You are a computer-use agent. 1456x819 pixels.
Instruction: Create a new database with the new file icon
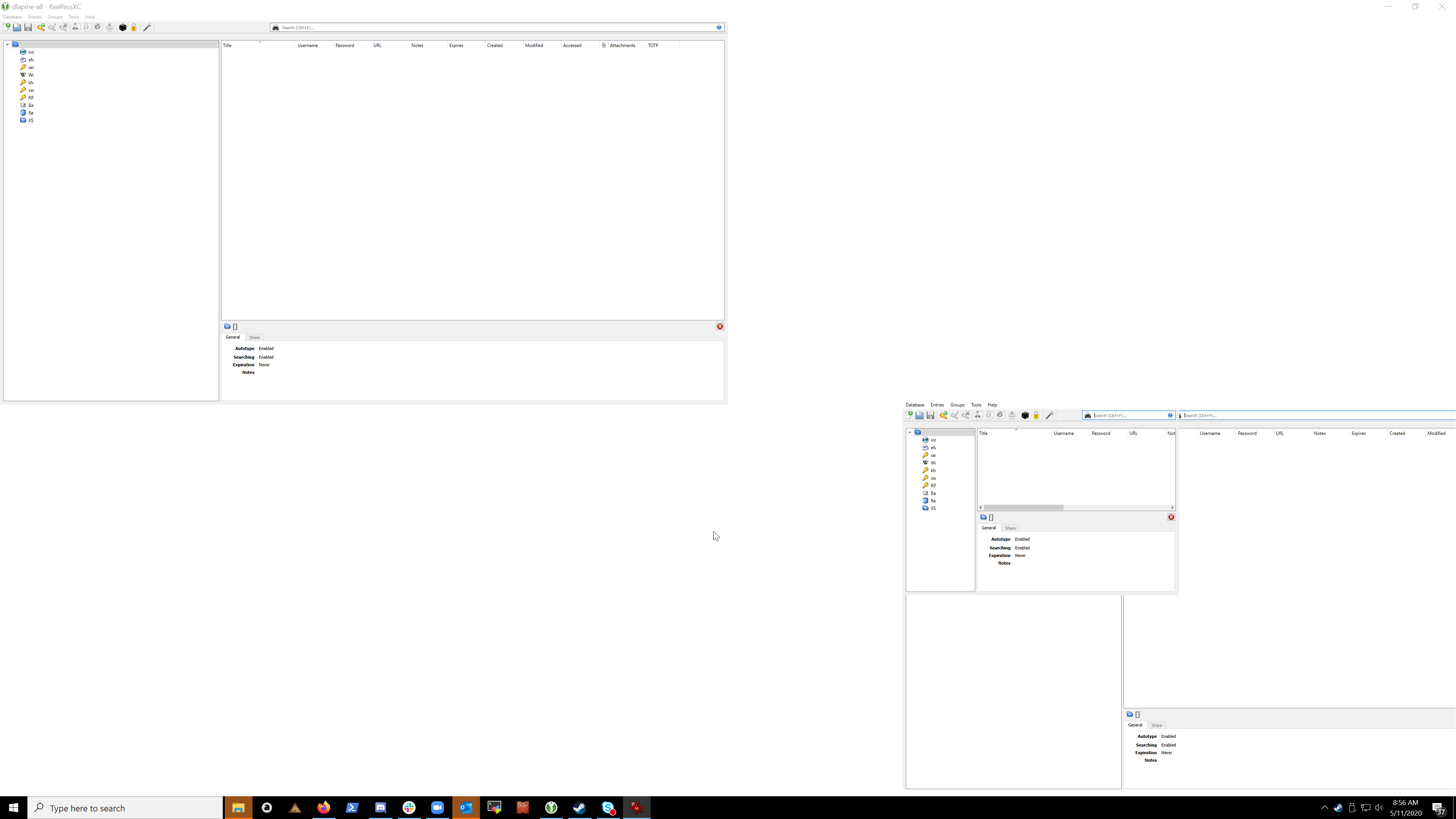pos(7,27)
